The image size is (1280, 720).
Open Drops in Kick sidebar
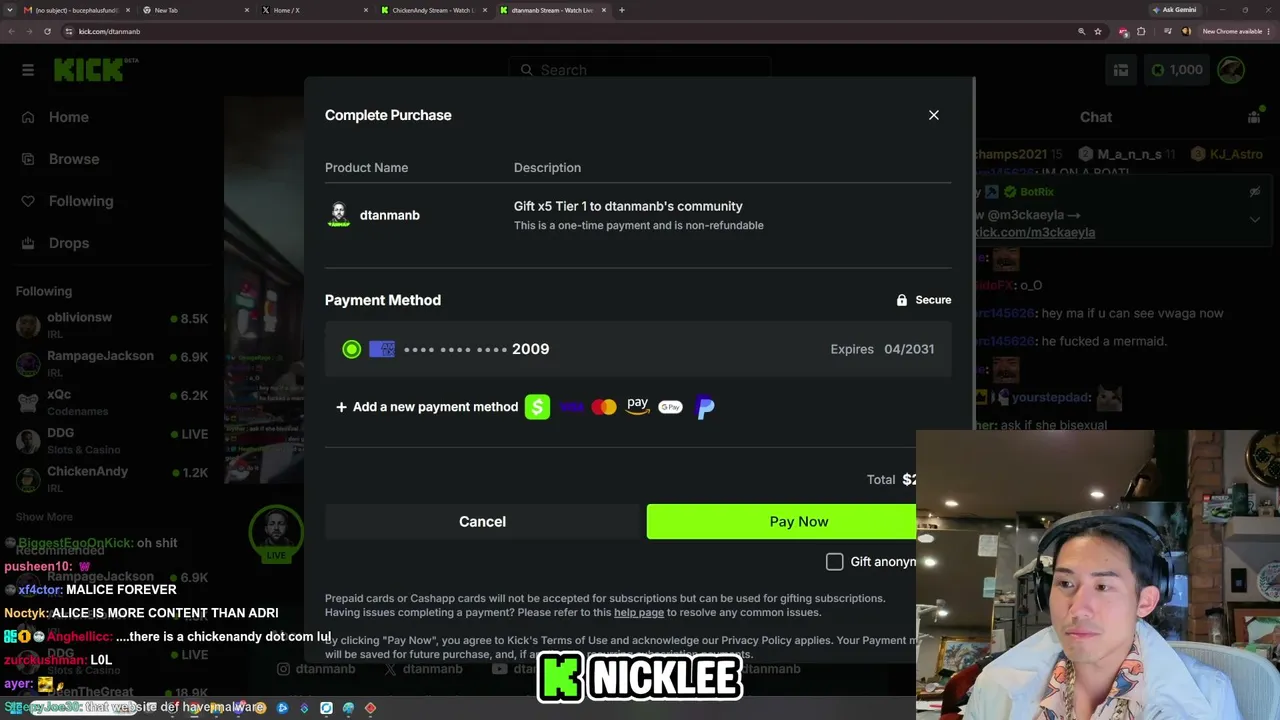tap(69, 243)
